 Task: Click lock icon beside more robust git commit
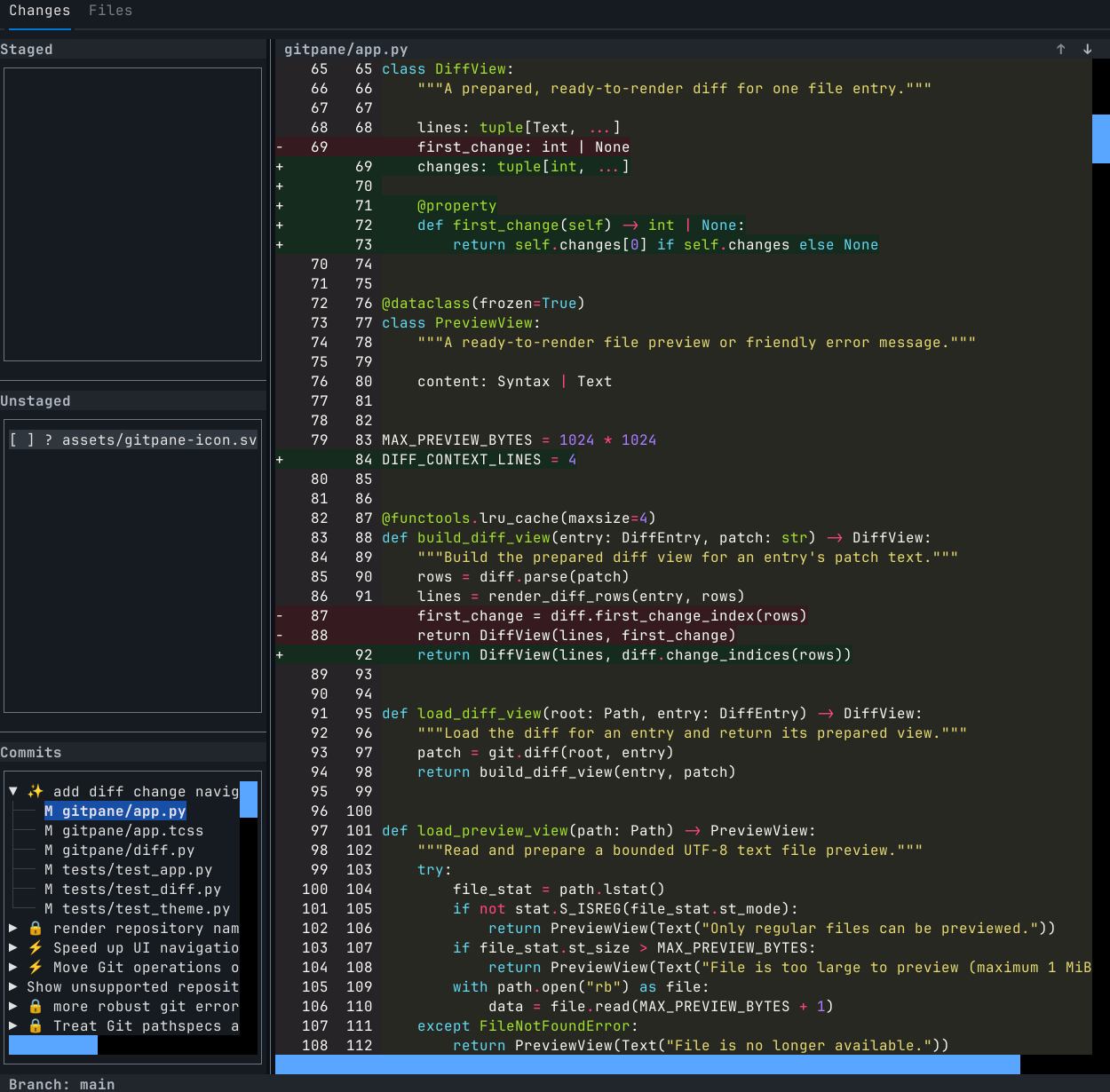click(36, 1006)
